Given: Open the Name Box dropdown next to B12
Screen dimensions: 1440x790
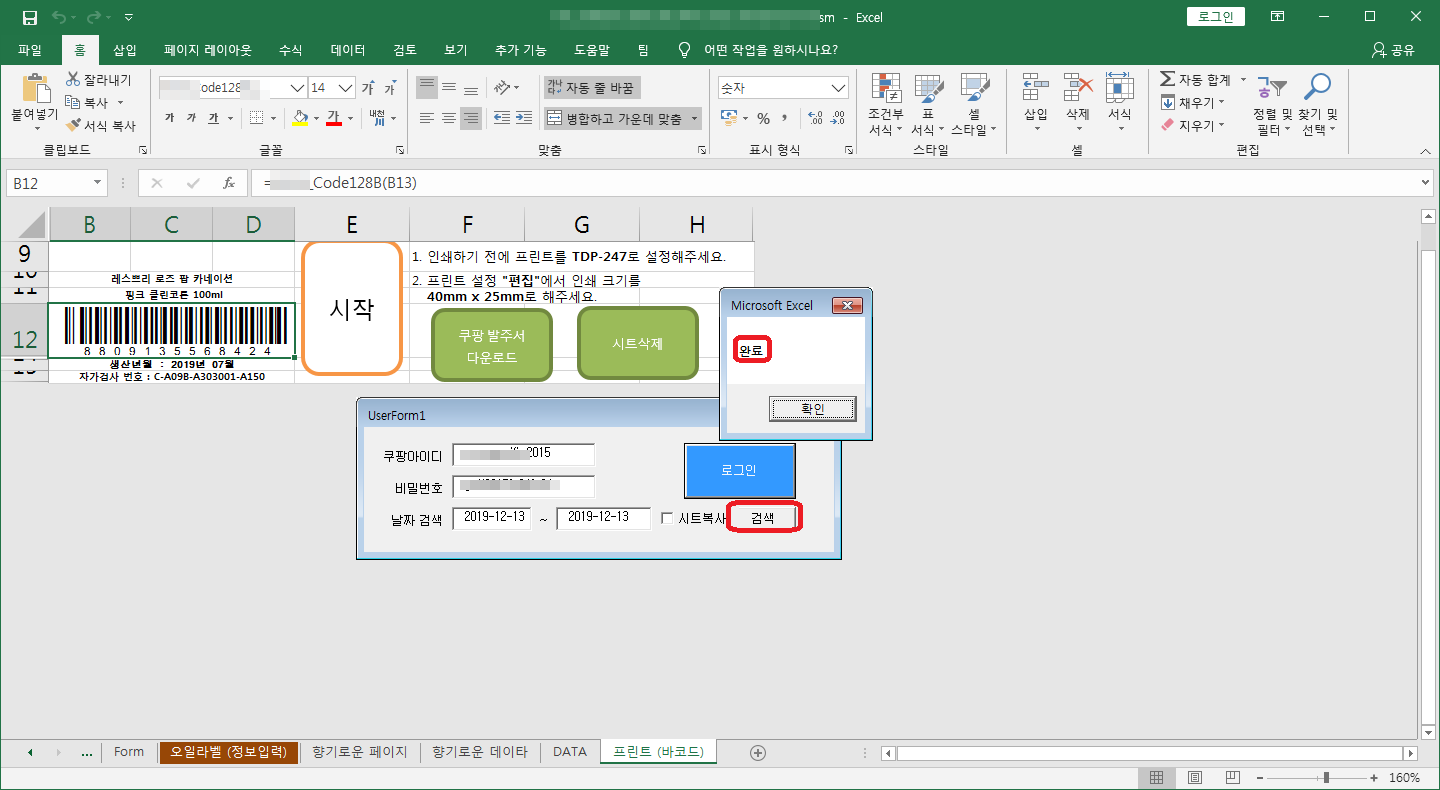Looking at the screenshot, I should 98,183.
